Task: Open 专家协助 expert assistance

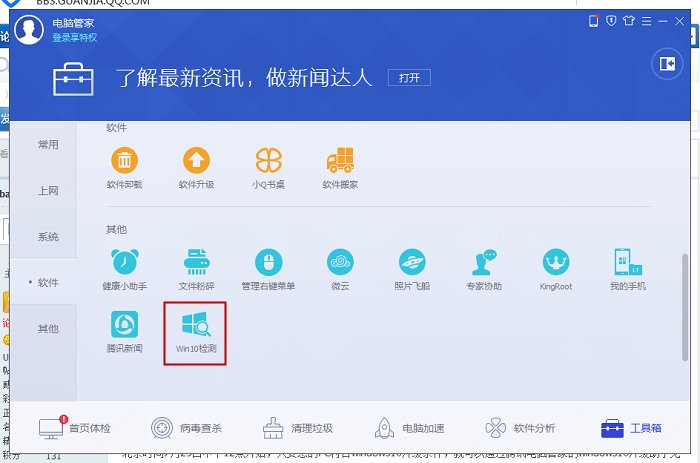Action: [484, 263]
